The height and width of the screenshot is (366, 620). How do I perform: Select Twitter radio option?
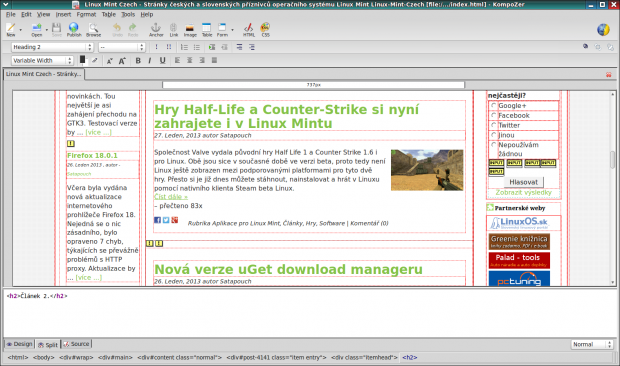(493, 125)
